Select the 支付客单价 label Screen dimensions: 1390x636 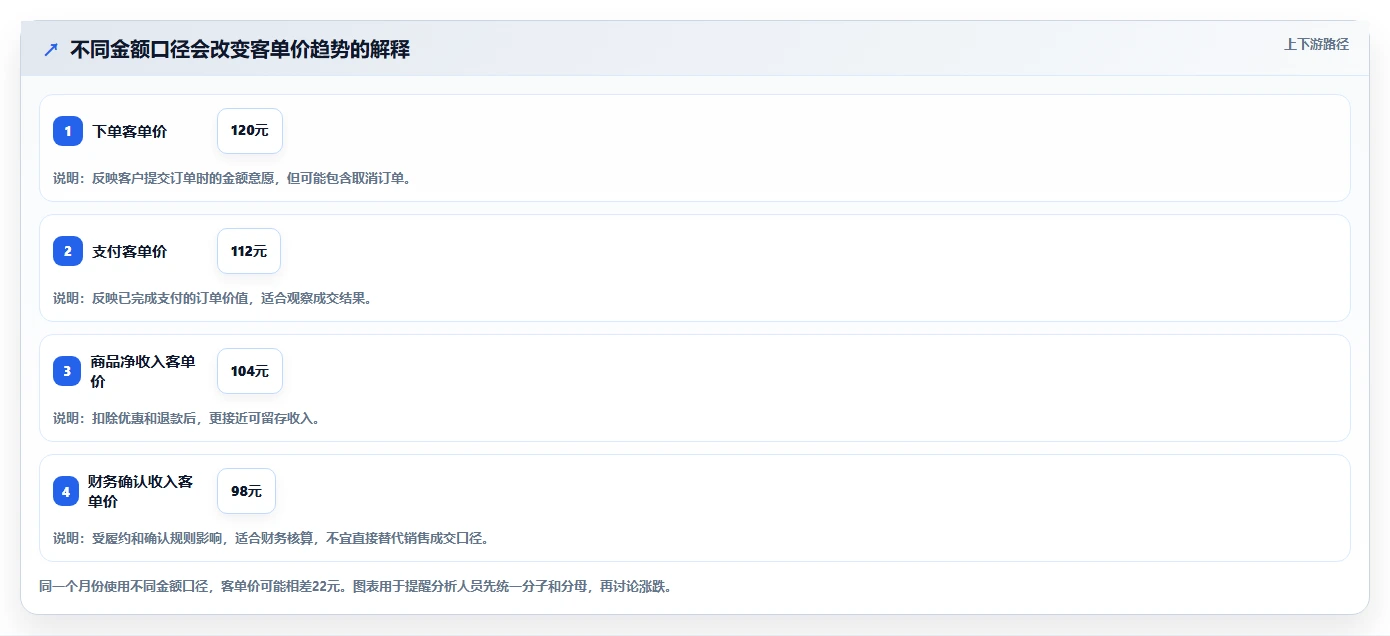coord(130,251)
